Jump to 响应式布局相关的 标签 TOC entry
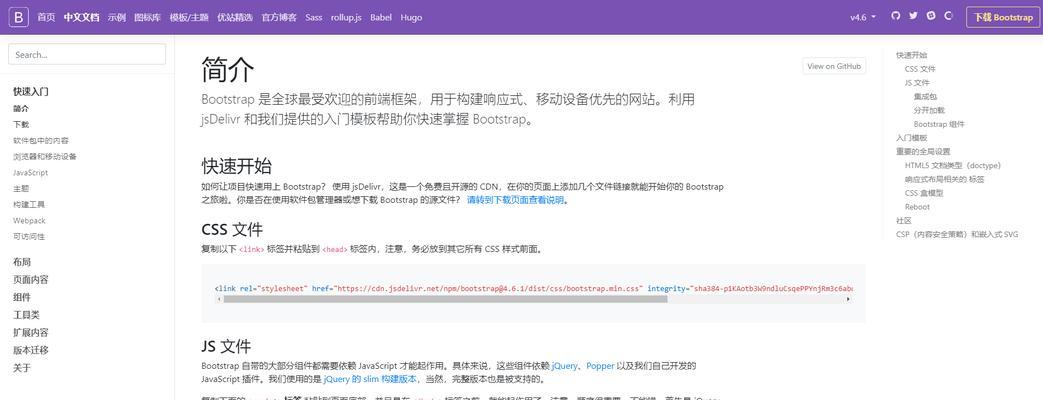Screen dimensions: 1043x400 [x=945, y=179]
